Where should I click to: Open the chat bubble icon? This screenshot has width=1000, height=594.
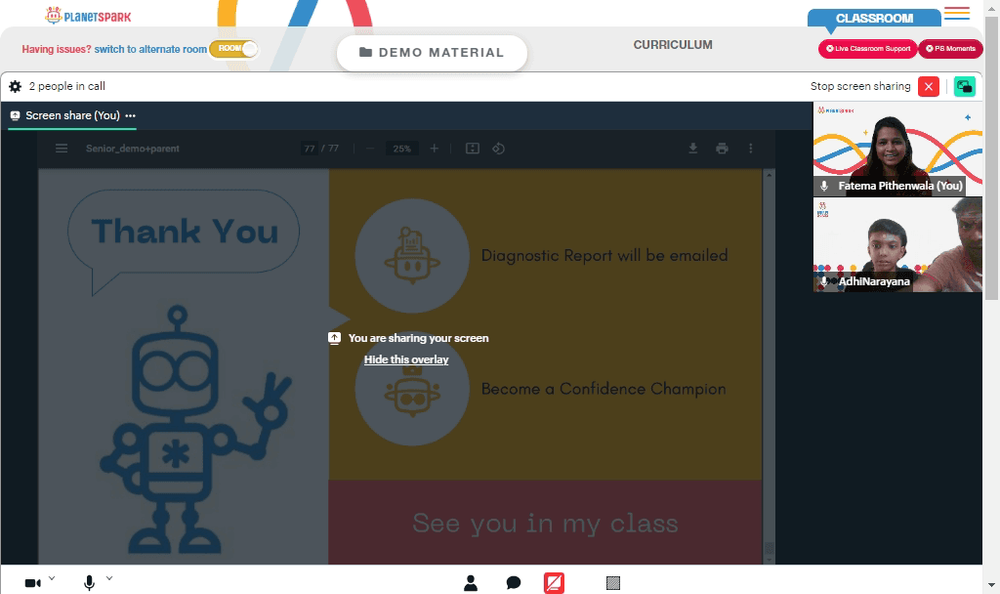tap(513, 583)
